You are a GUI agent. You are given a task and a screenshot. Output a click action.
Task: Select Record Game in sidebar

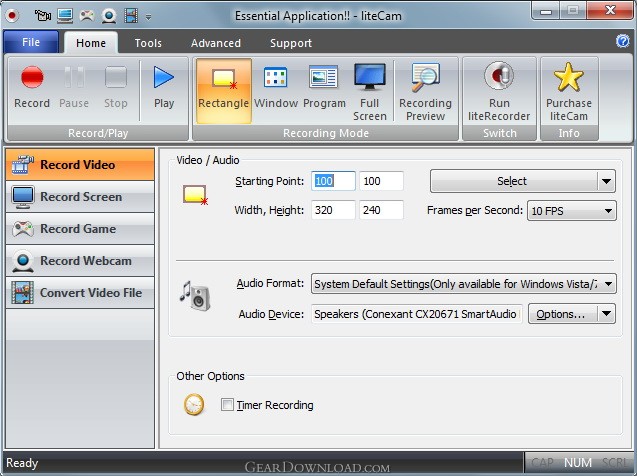80,229
